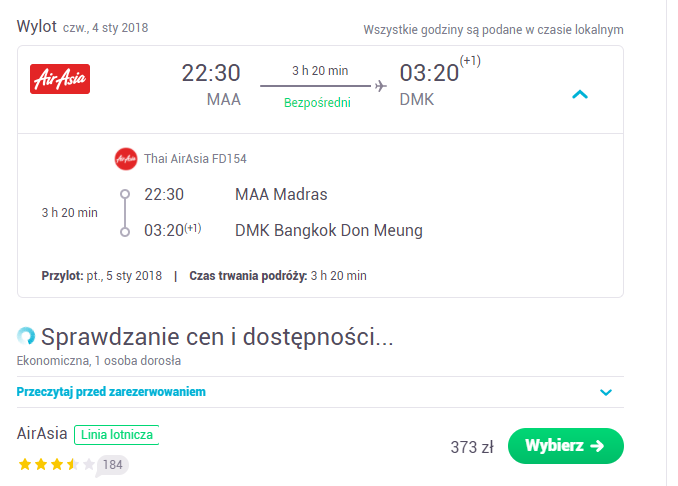678x486 pixels.
Task: Click the airplane icon on route line
Action: pyautogui.click(x=381, y=86)
